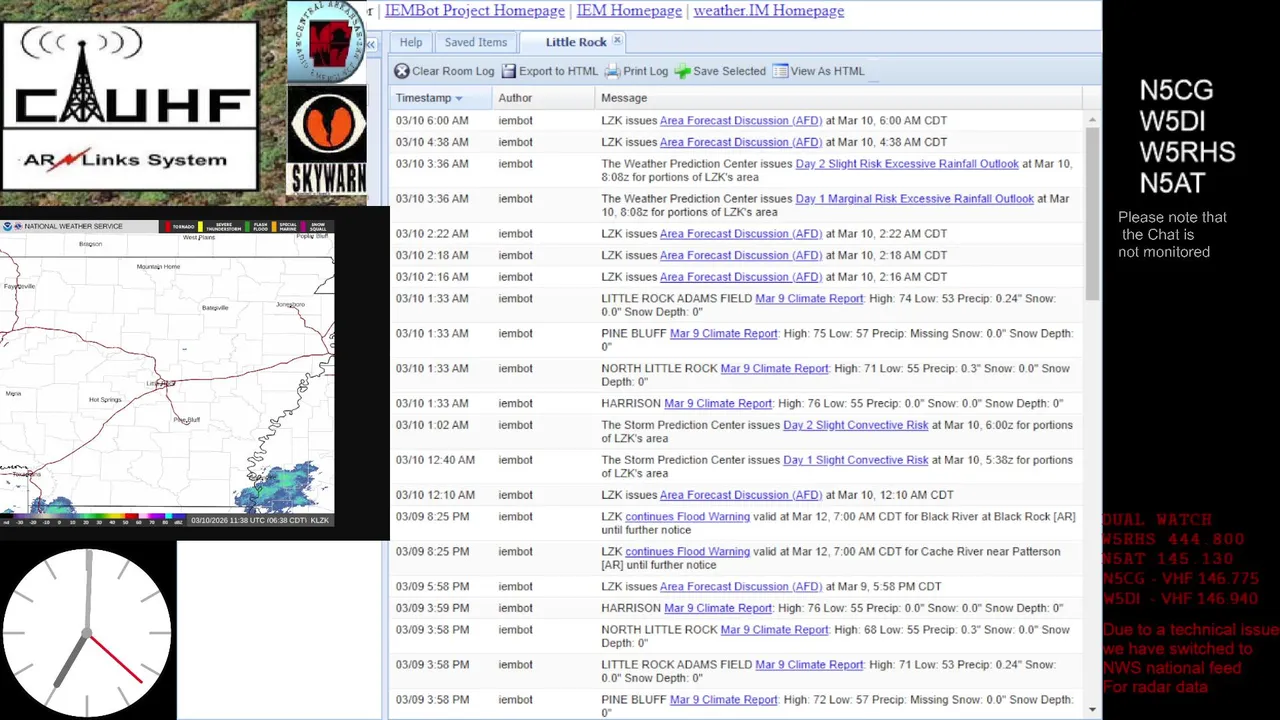Viewport: 1280px width, 720px height.
Task: Click the Central Arkansas round emblem
Action: pos(327,42)
